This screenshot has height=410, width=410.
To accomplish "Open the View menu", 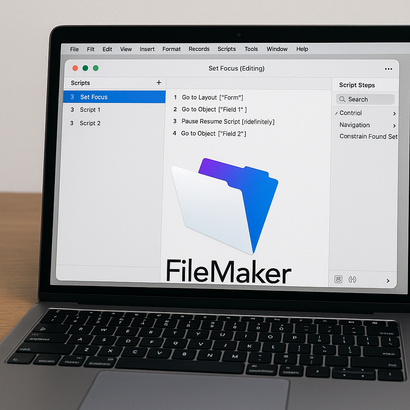I will 126,49.
